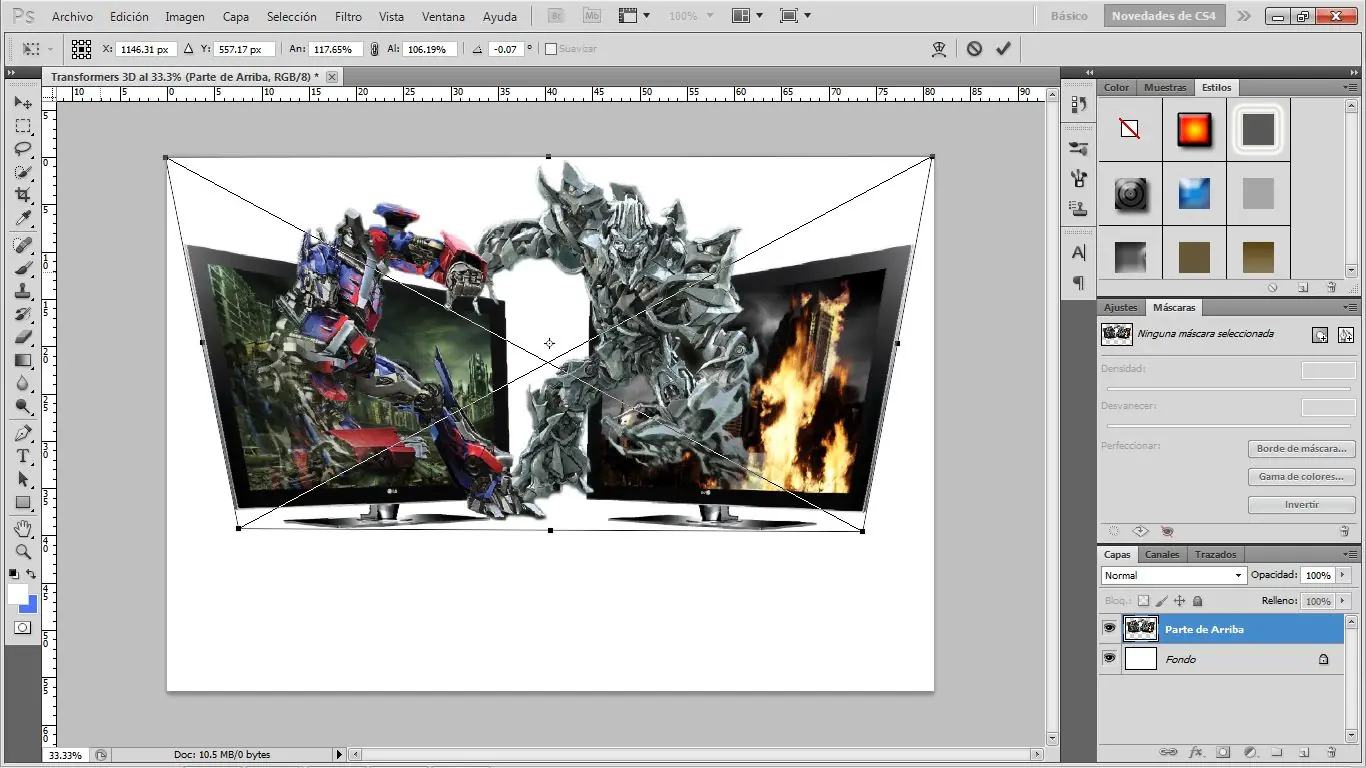Add a layer style with fx button
This screenshot has width=1366, height=768.
[1196, 752]
